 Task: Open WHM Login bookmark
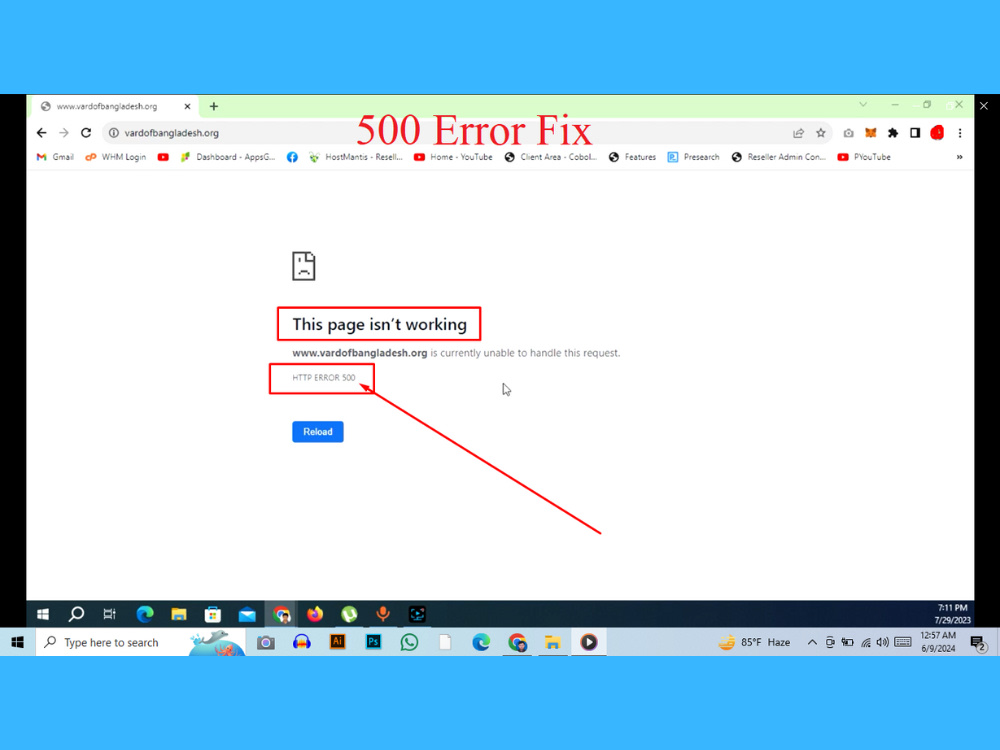pos(115,157)
